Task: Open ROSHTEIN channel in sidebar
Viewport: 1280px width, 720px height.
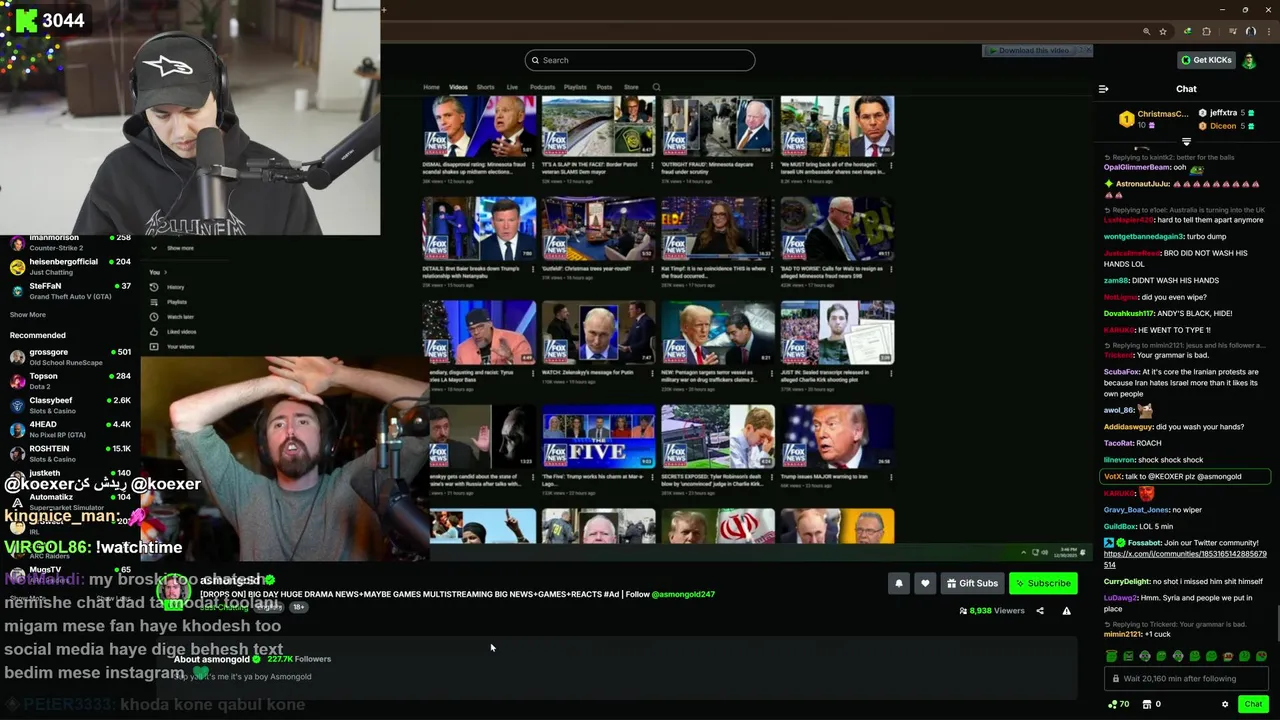Action: 70,454
